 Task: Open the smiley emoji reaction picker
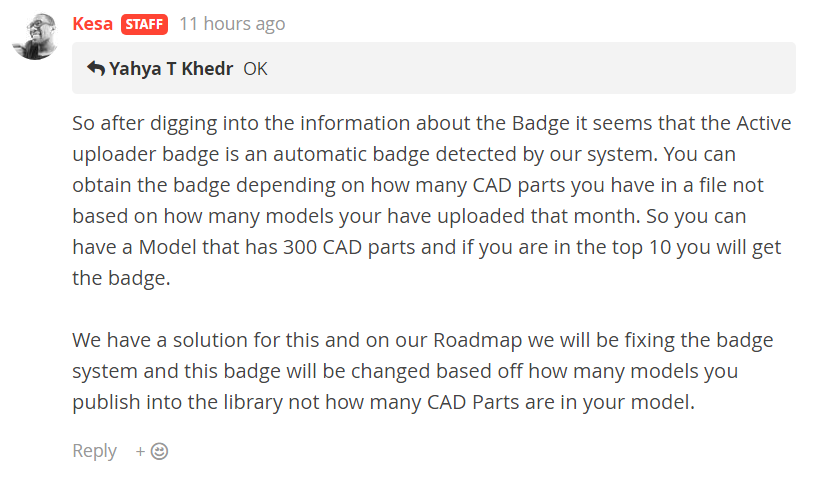pos(159,451)
